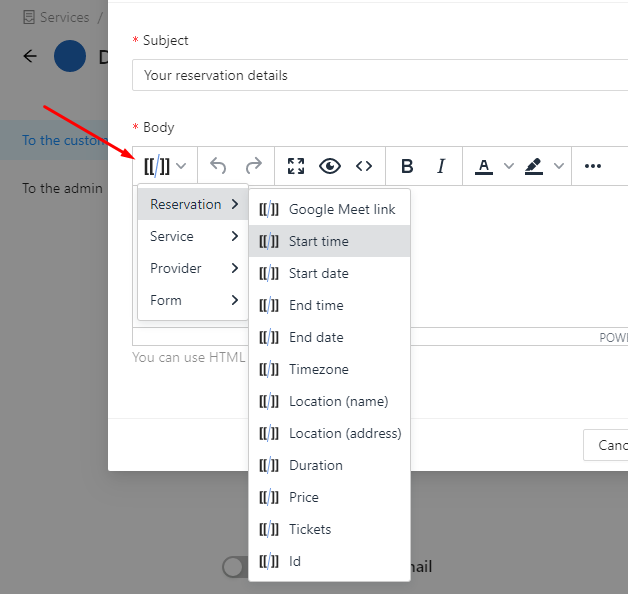Insert the Google Meet link variable
The height and width of the screenshot is (594, 628).
pos(329,209)
